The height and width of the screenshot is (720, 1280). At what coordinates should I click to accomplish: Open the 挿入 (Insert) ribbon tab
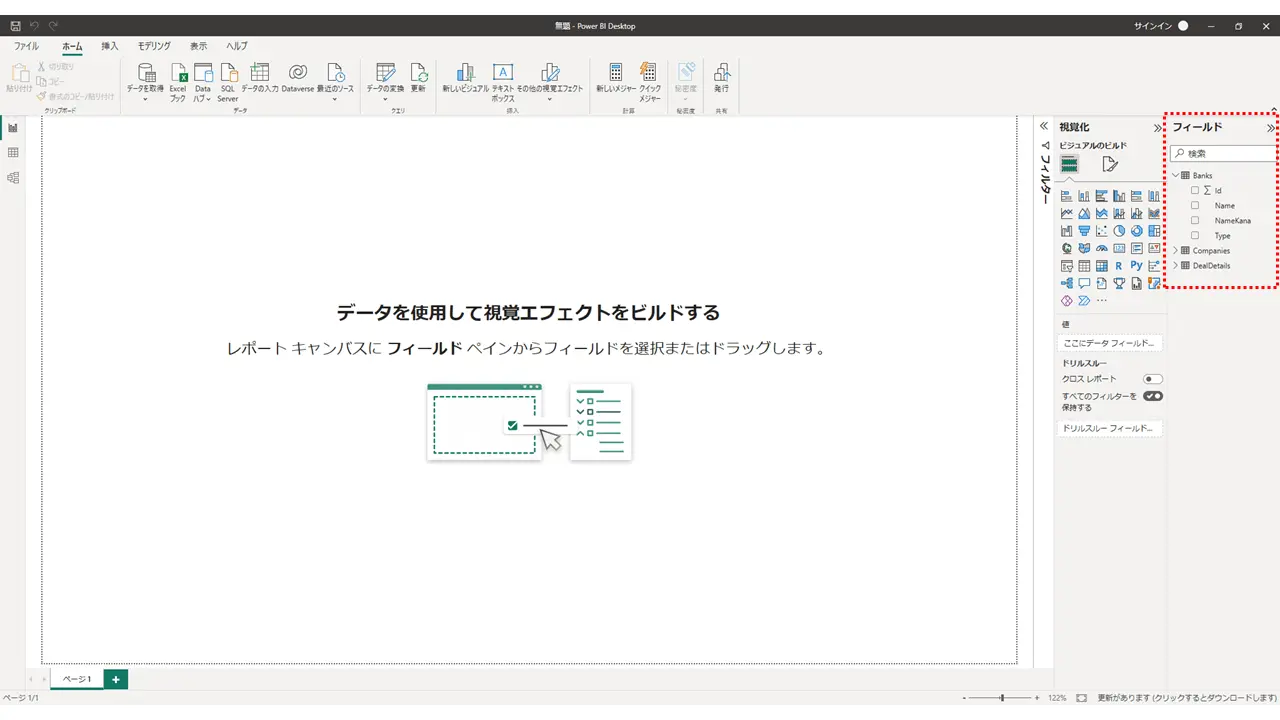click(110, 46)
